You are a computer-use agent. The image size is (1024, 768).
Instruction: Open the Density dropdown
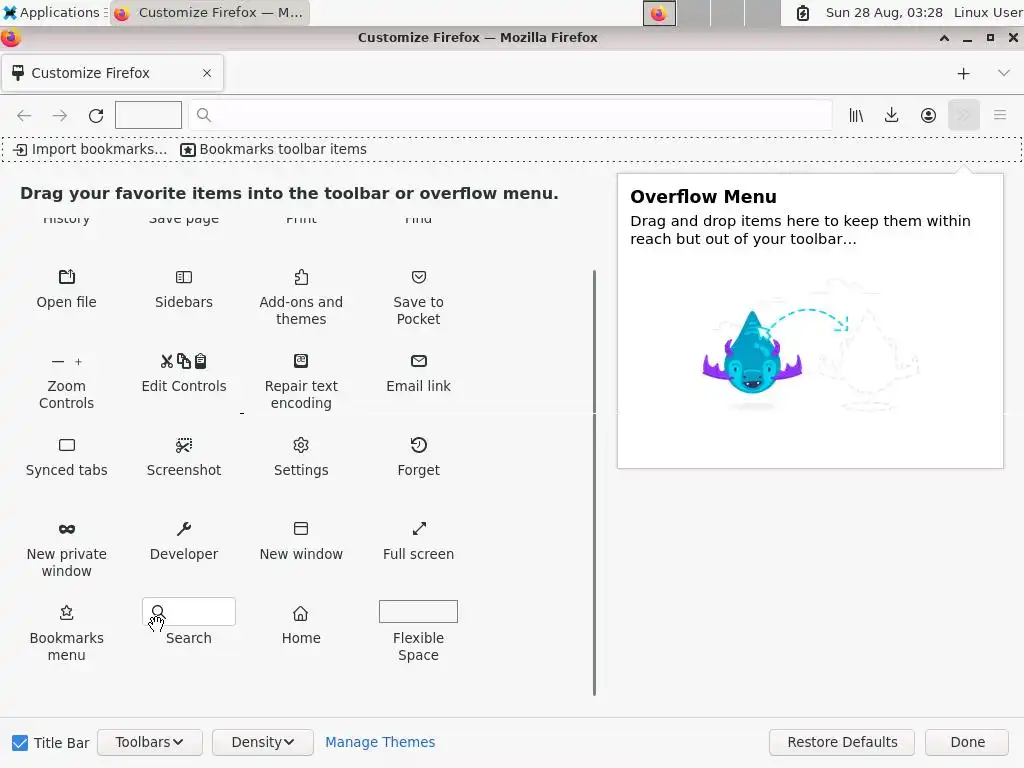pyautogui.click(x=263, y=743)
